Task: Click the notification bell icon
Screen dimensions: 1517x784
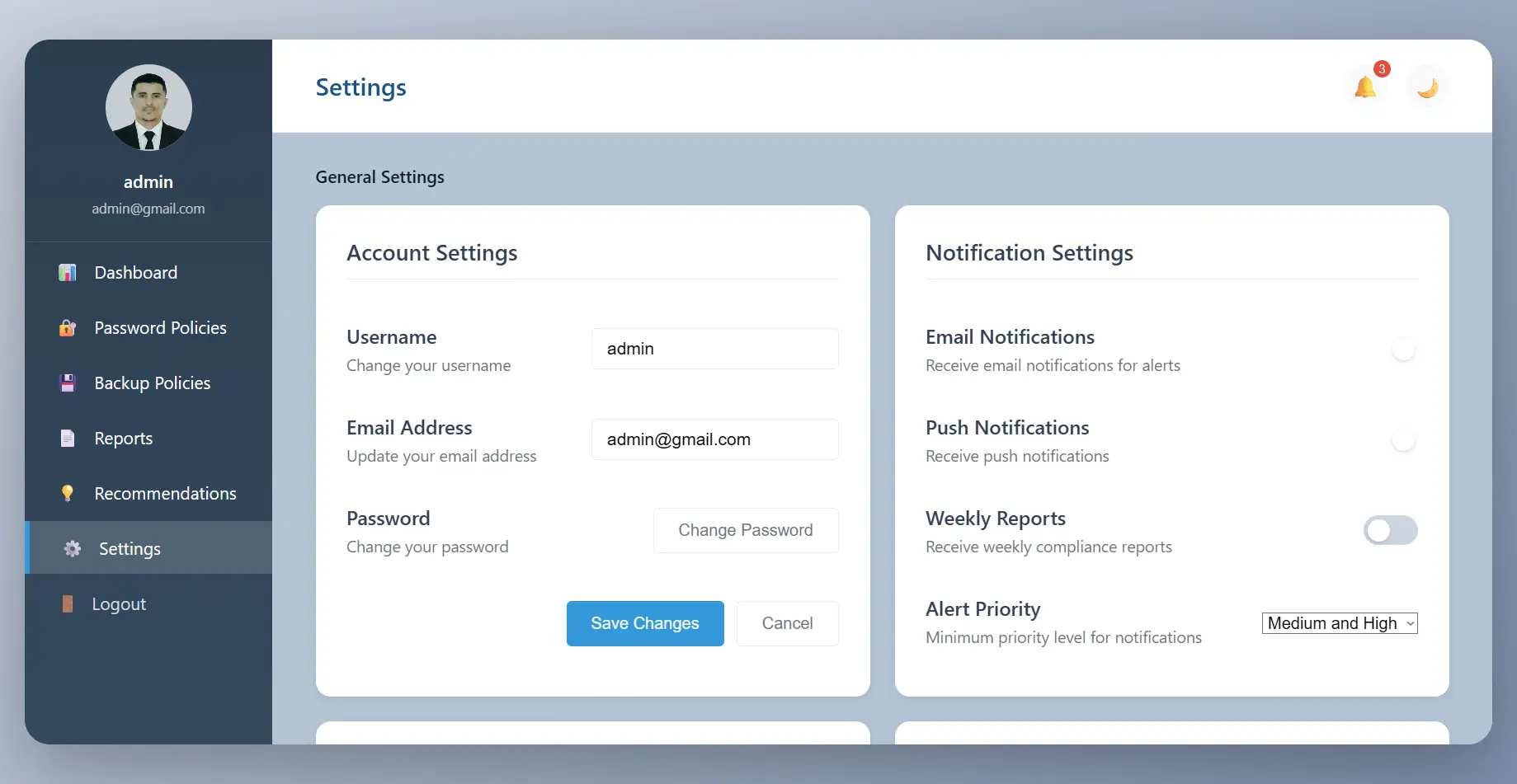Action: 1365,87
